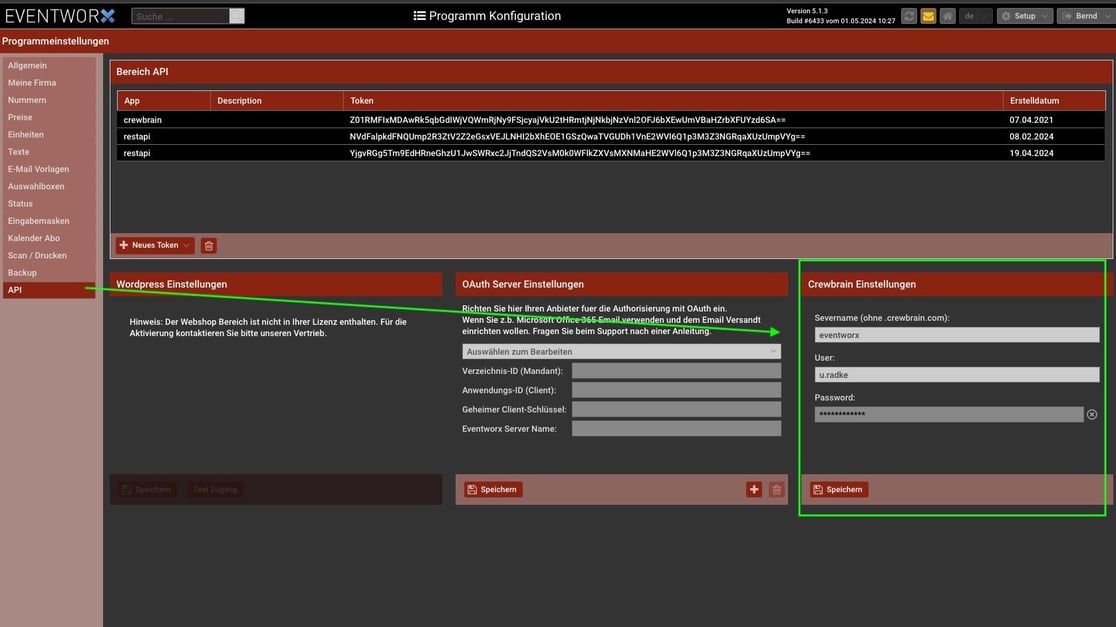
Task: Open the Auswählen zum Bearbeiten dropdown
Action: [x=621, y=352]
